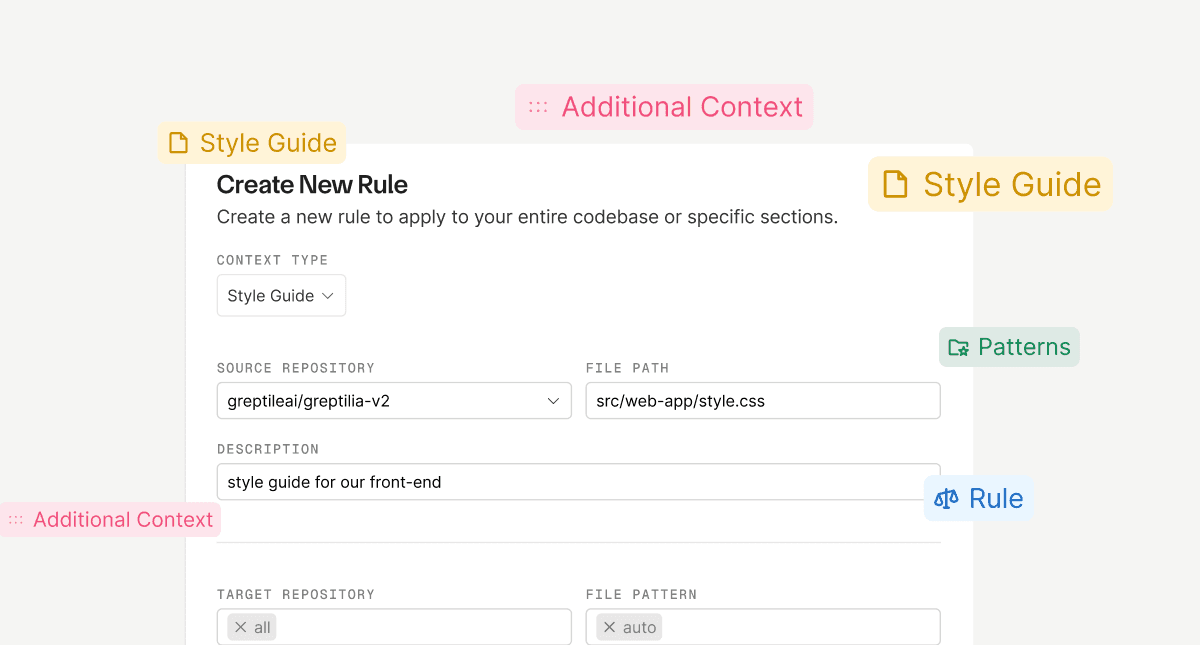Click the chevron in the greptileai/greptilia-v2 selector

click(552, 400)
